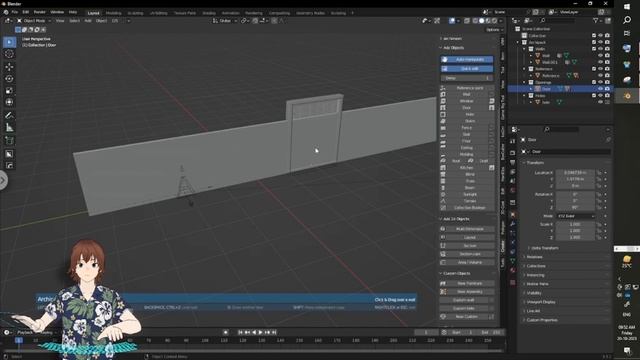Click the Door add-object entry
The image size is (640, 360).
click(467, 108)
